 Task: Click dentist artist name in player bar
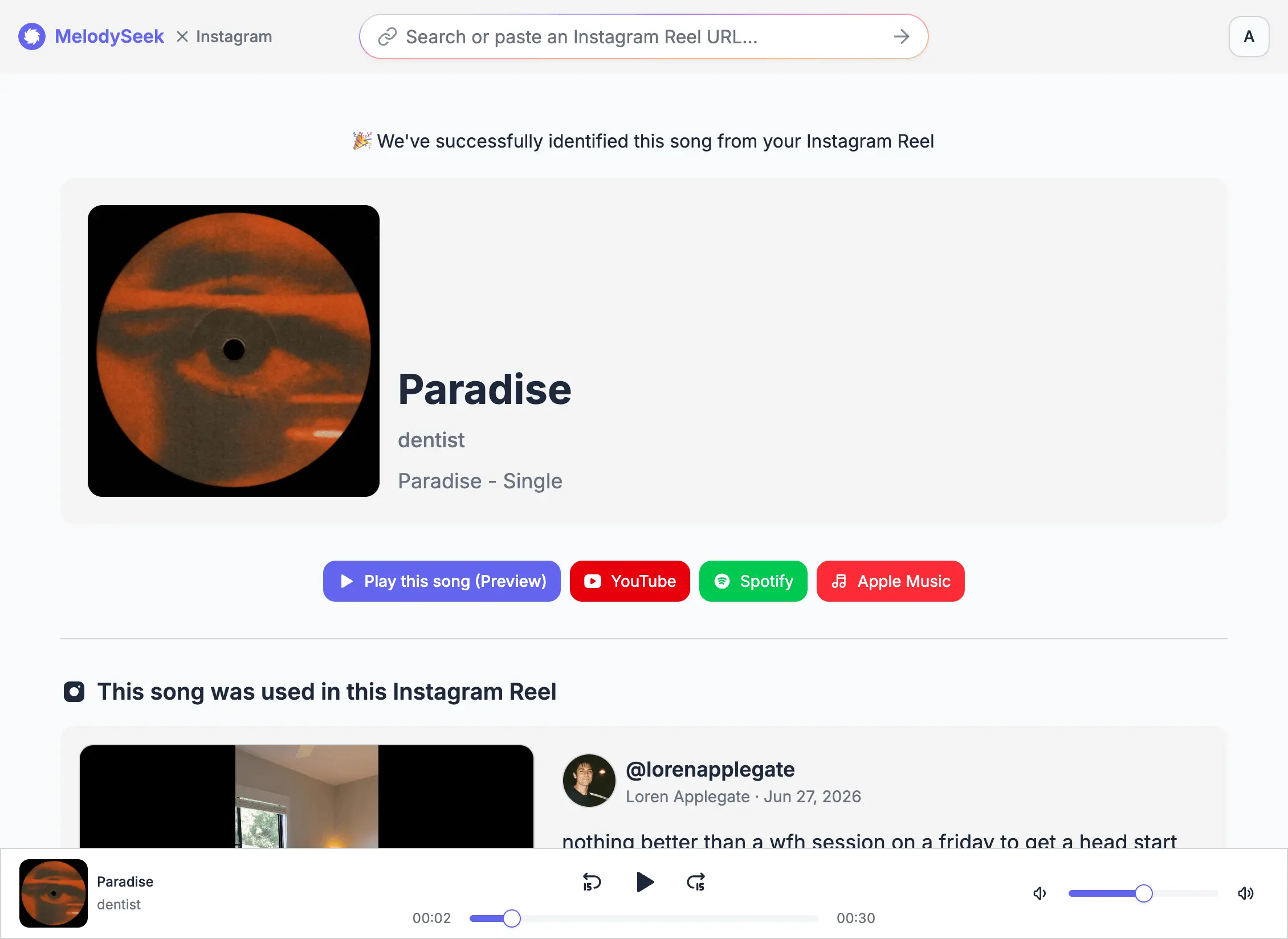[119, 905]
